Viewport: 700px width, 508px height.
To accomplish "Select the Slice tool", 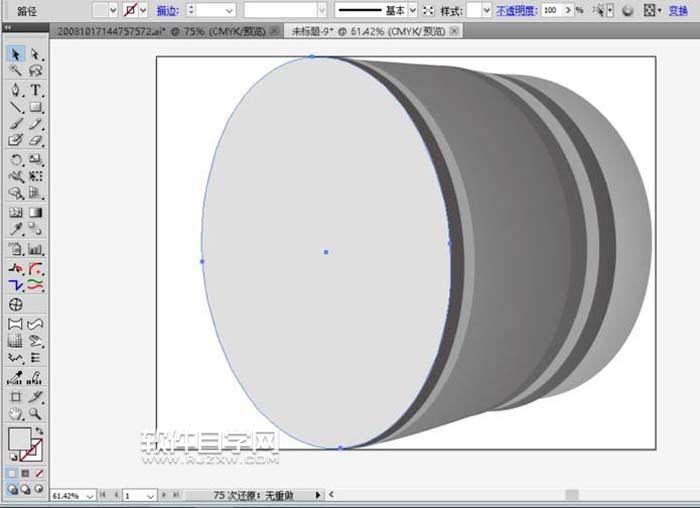I will [35, 397].
